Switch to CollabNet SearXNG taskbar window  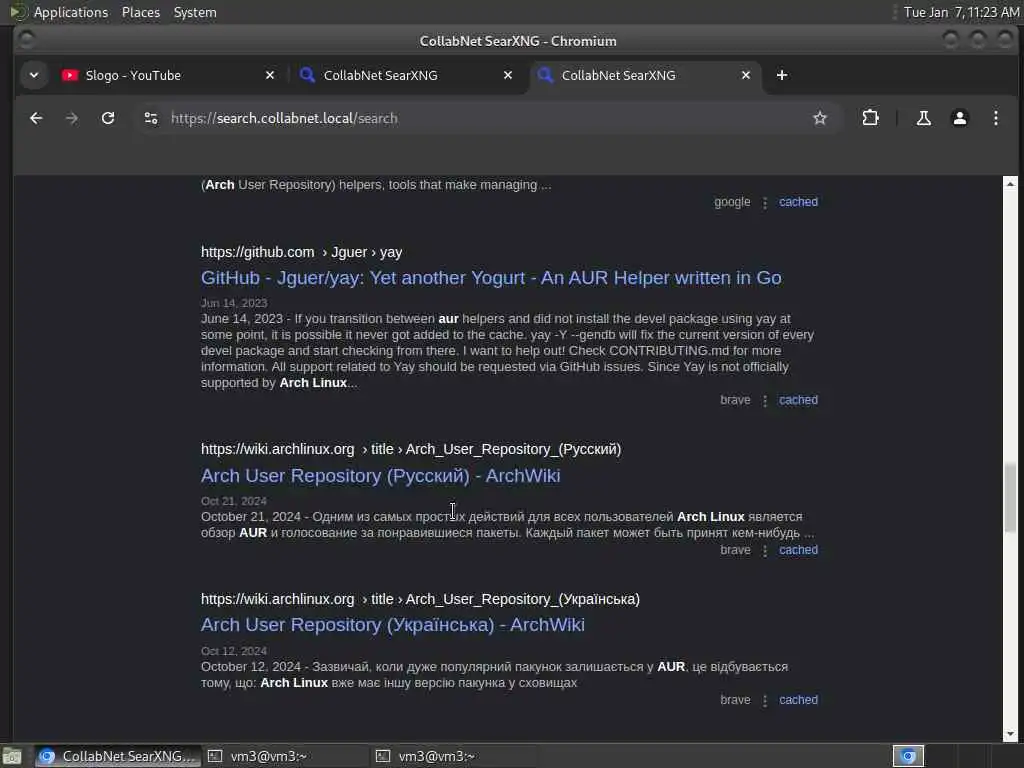tap(116, 756)
